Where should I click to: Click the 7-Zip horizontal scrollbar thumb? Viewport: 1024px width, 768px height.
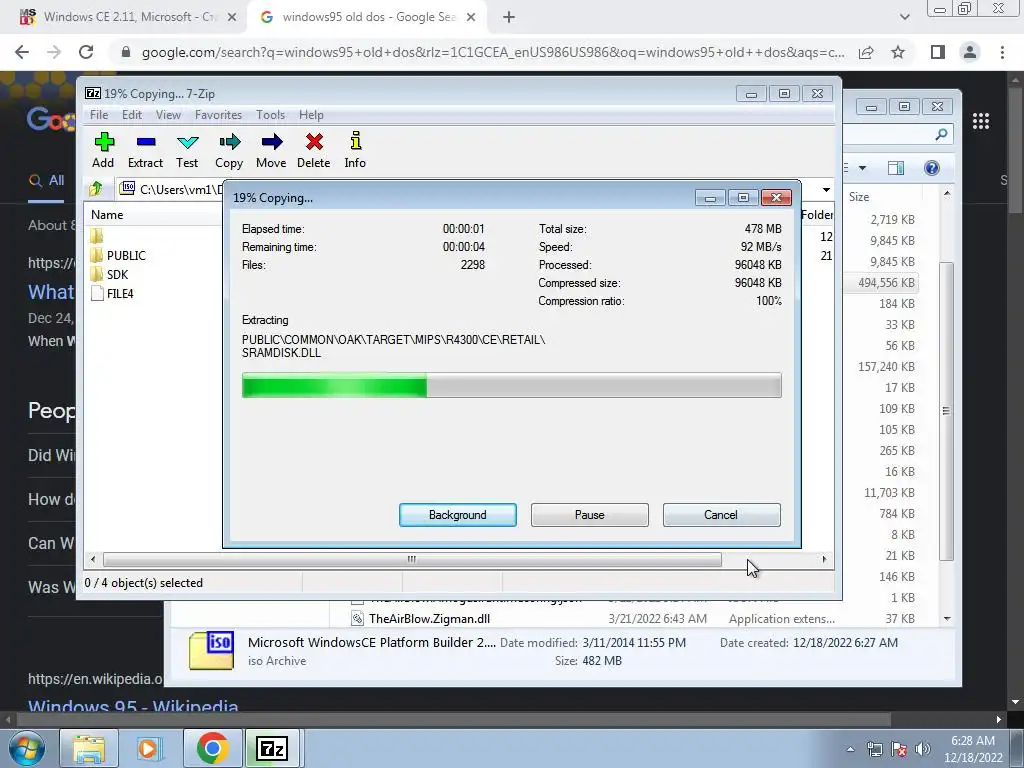coord(412,560)
